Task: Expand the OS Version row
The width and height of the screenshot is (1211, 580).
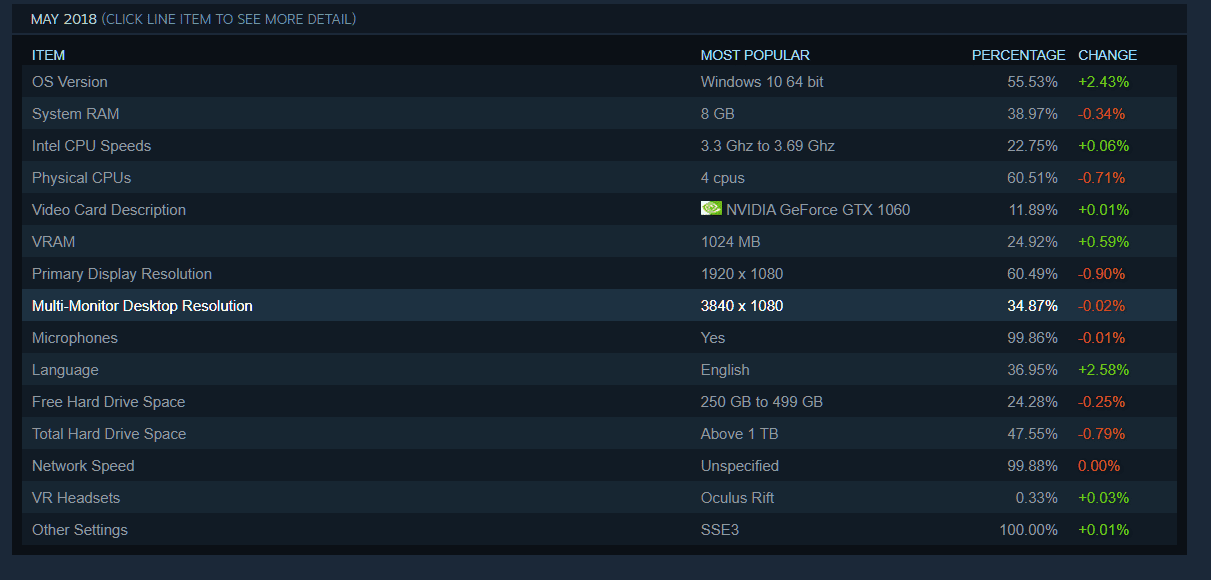Action: (70, 82)
